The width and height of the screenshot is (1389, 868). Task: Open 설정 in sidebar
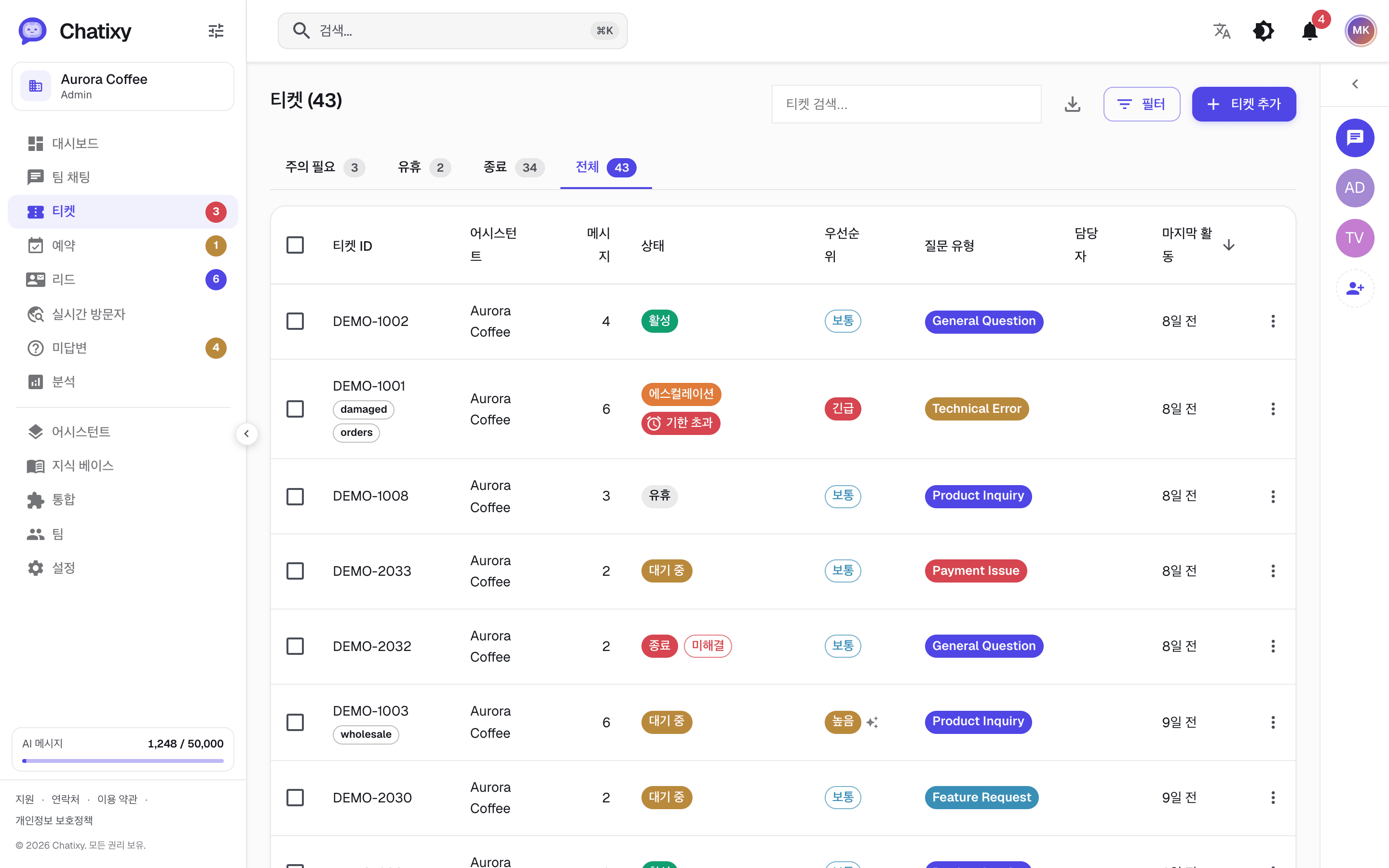click(123, 568)
